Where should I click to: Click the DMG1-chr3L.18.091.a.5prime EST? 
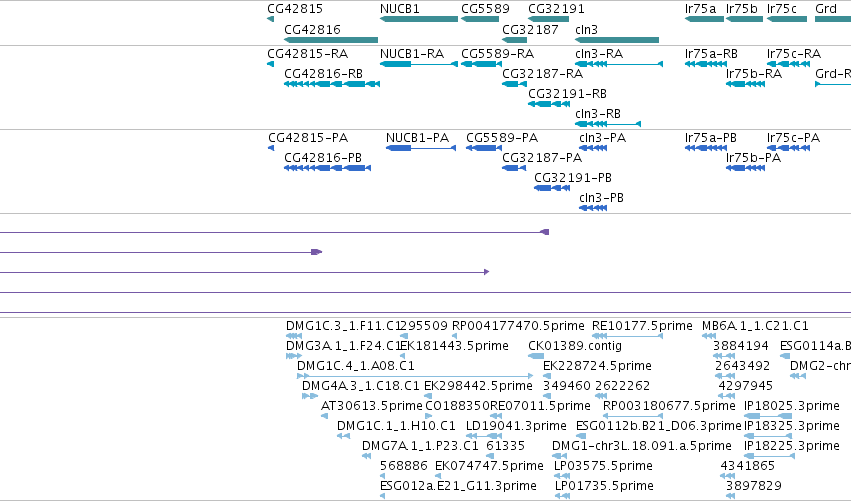click(x=560, y=456)
